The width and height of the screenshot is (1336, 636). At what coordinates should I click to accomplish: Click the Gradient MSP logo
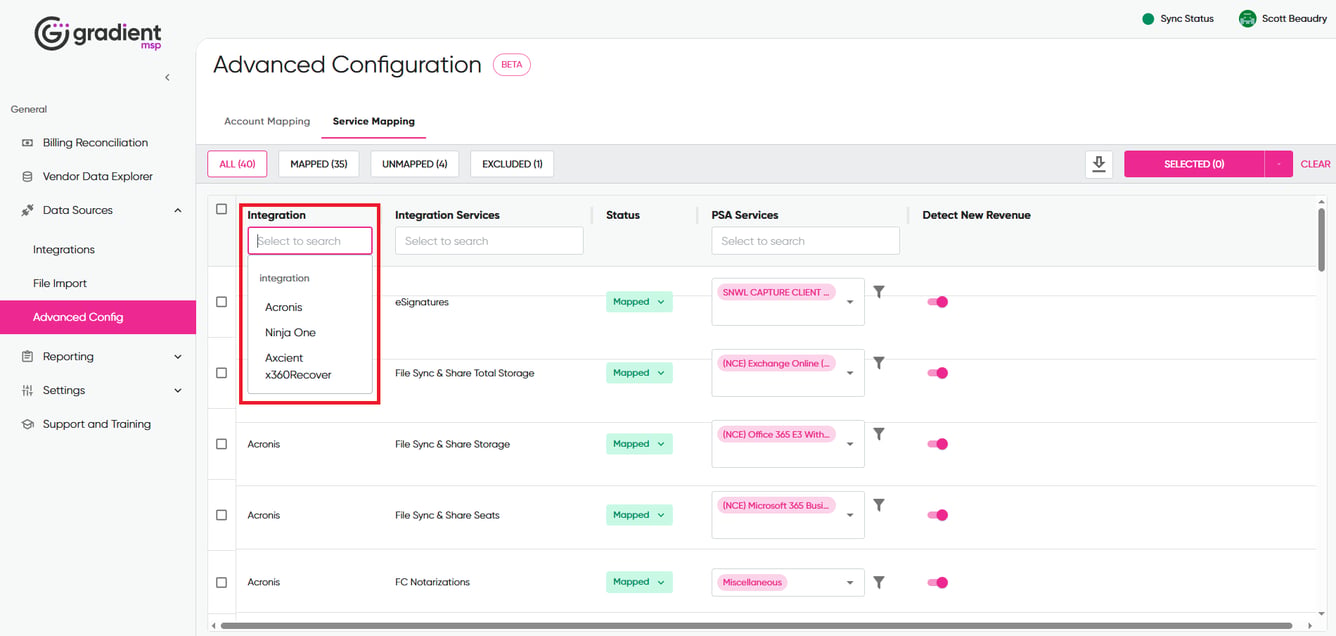(98, 34)
